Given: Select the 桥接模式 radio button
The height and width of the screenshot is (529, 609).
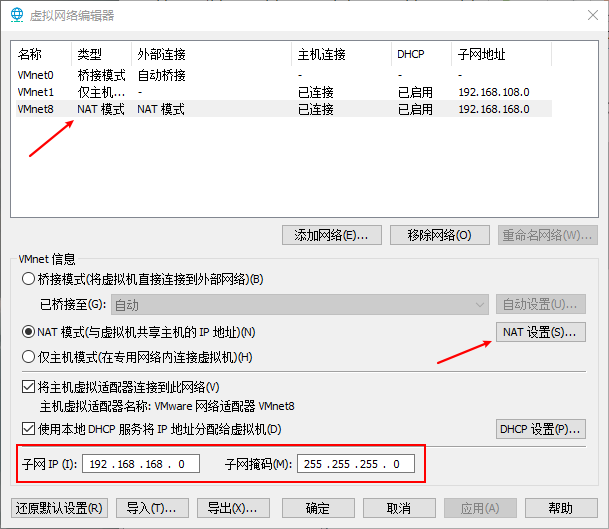Looking at the screenshot, I should 28,279.
